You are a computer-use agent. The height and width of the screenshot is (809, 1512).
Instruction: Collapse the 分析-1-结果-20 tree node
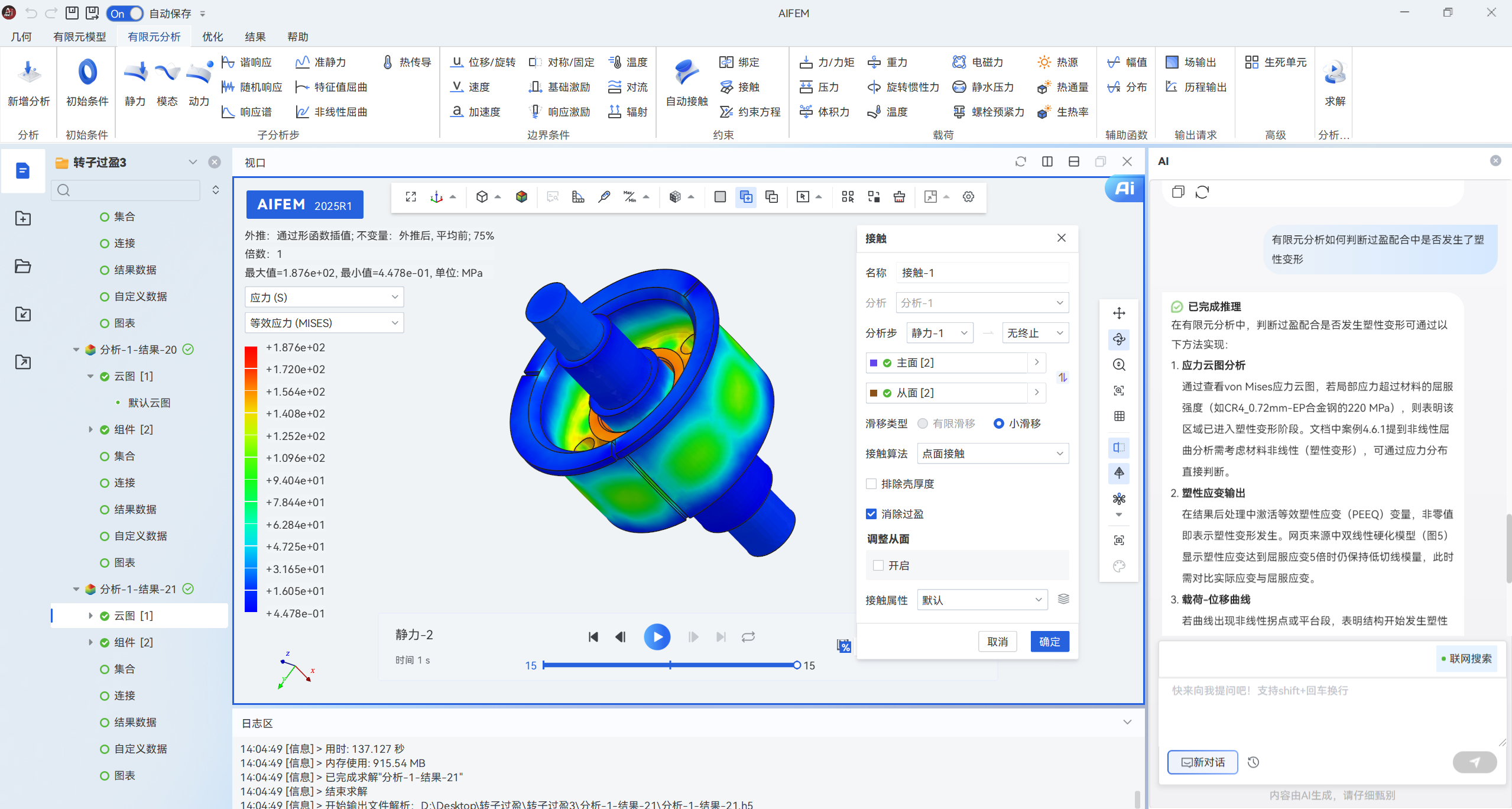76,350
